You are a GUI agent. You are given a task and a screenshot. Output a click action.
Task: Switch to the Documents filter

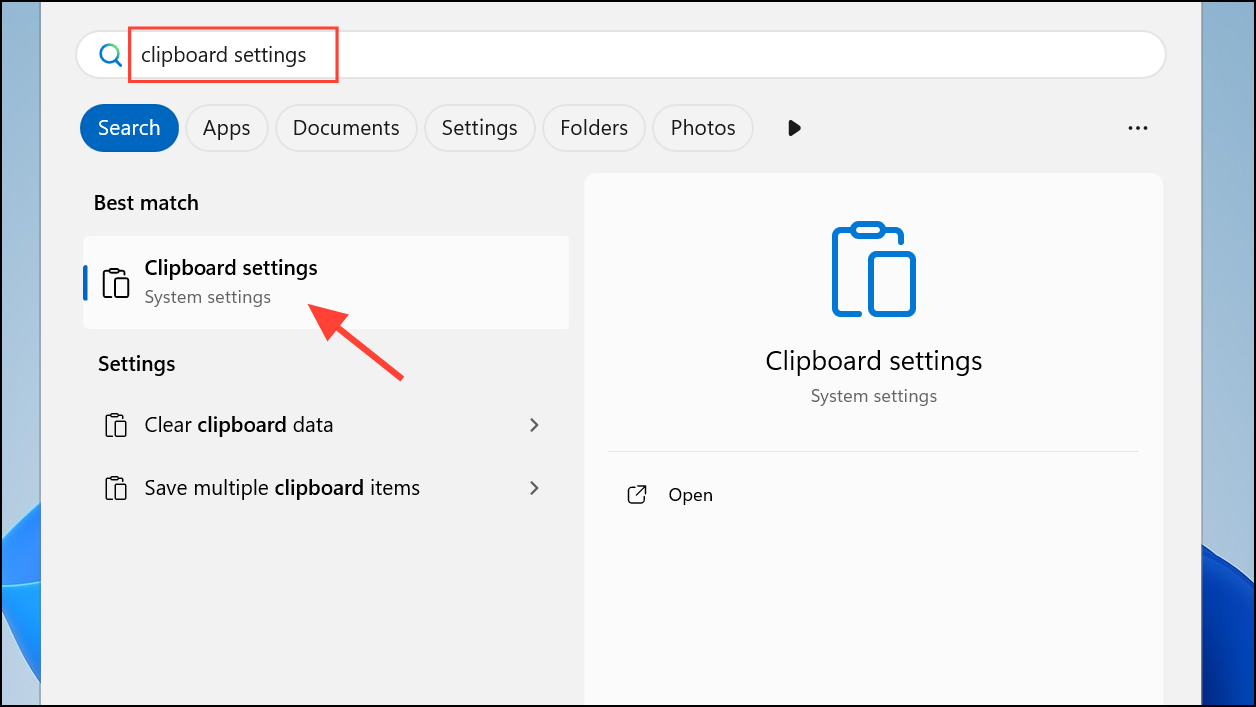coord(346,128)
